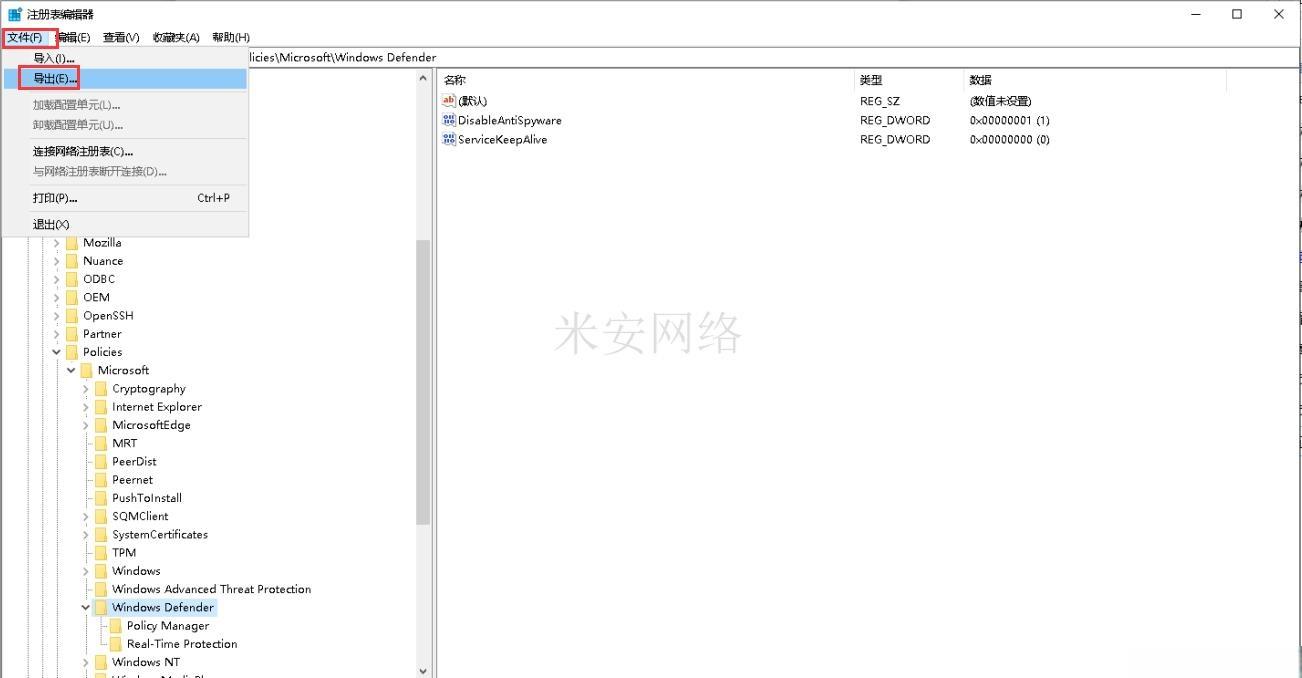The image size is (1302, 678).
Task: Open the 查看(V) menu
Action: (121, 37)
